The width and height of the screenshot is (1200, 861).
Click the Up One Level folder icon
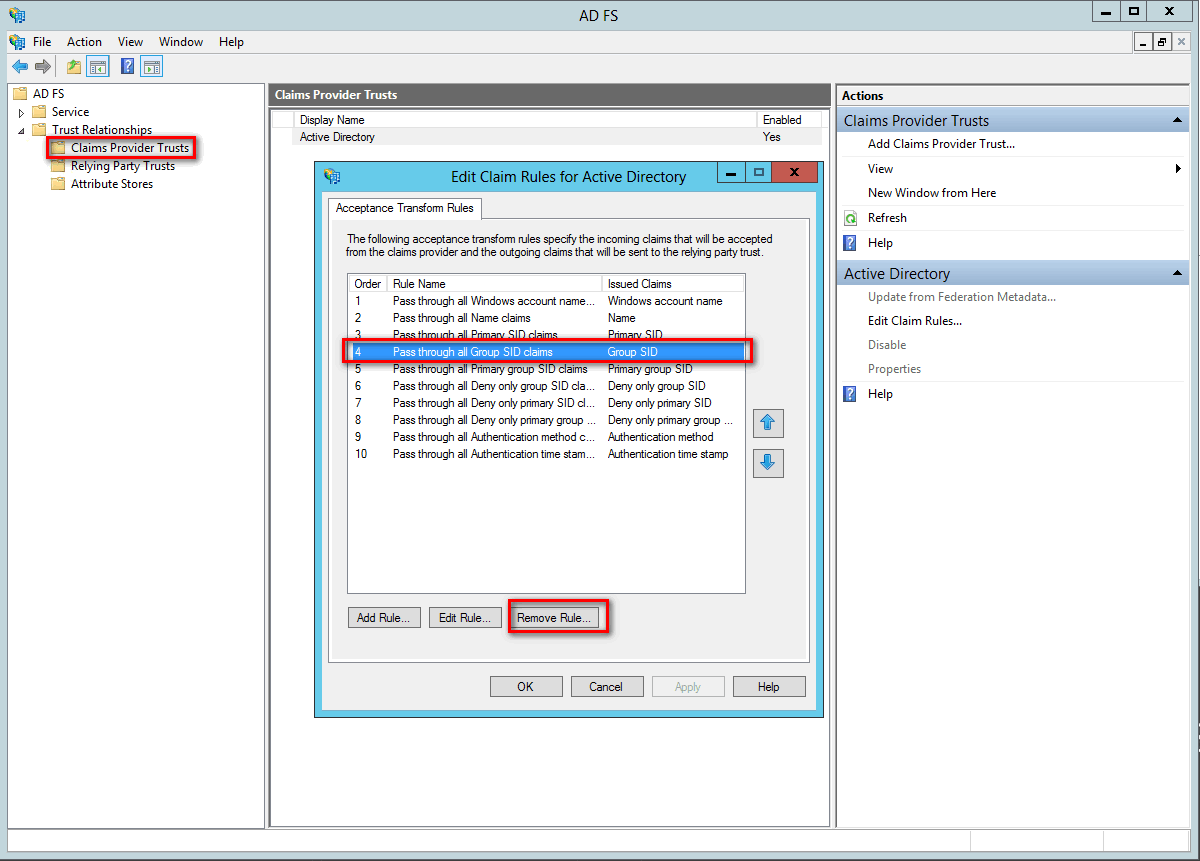pos(74,67)
